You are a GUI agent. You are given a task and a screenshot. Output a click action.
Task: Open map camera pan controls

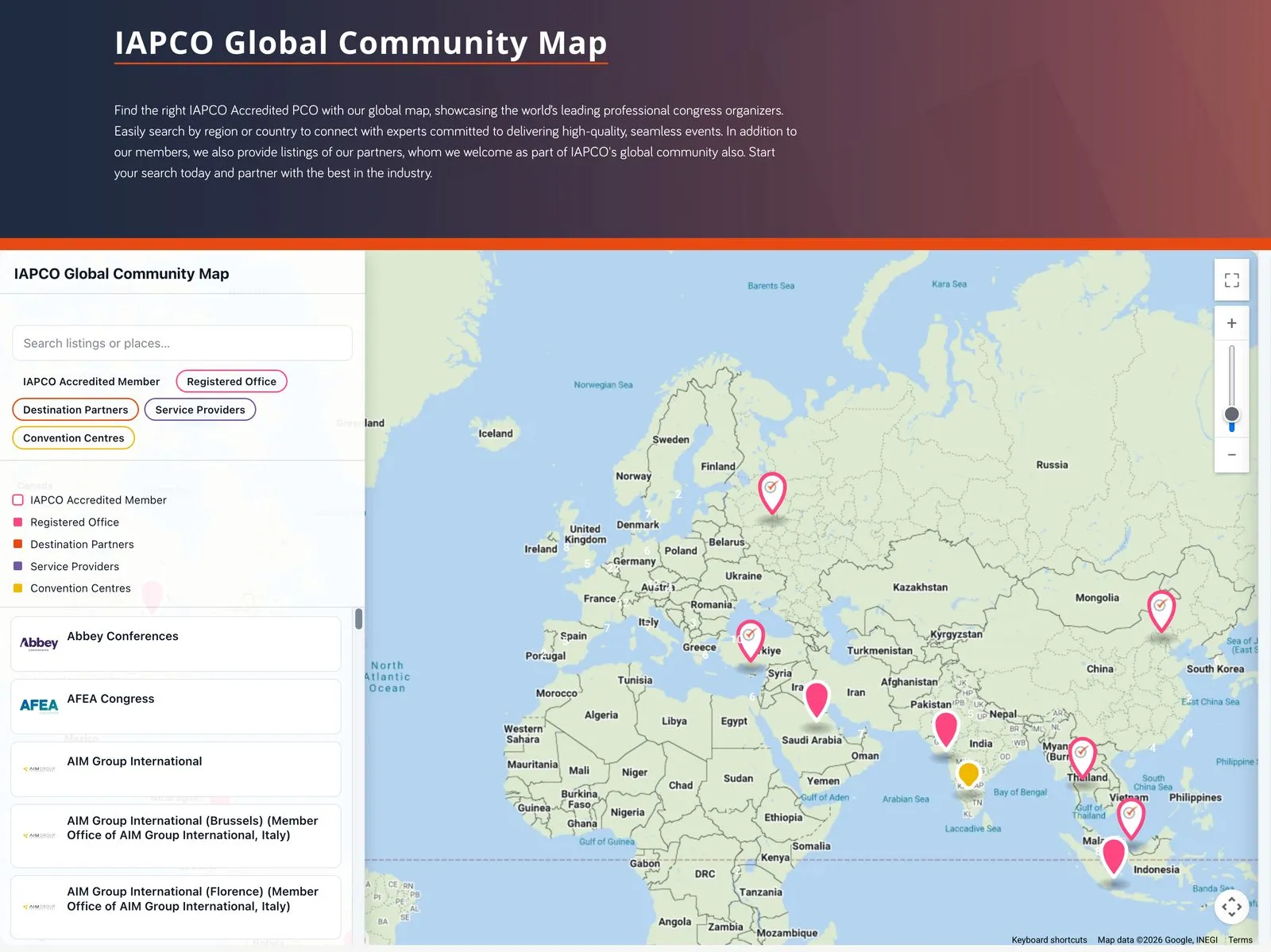point(1231,906)
